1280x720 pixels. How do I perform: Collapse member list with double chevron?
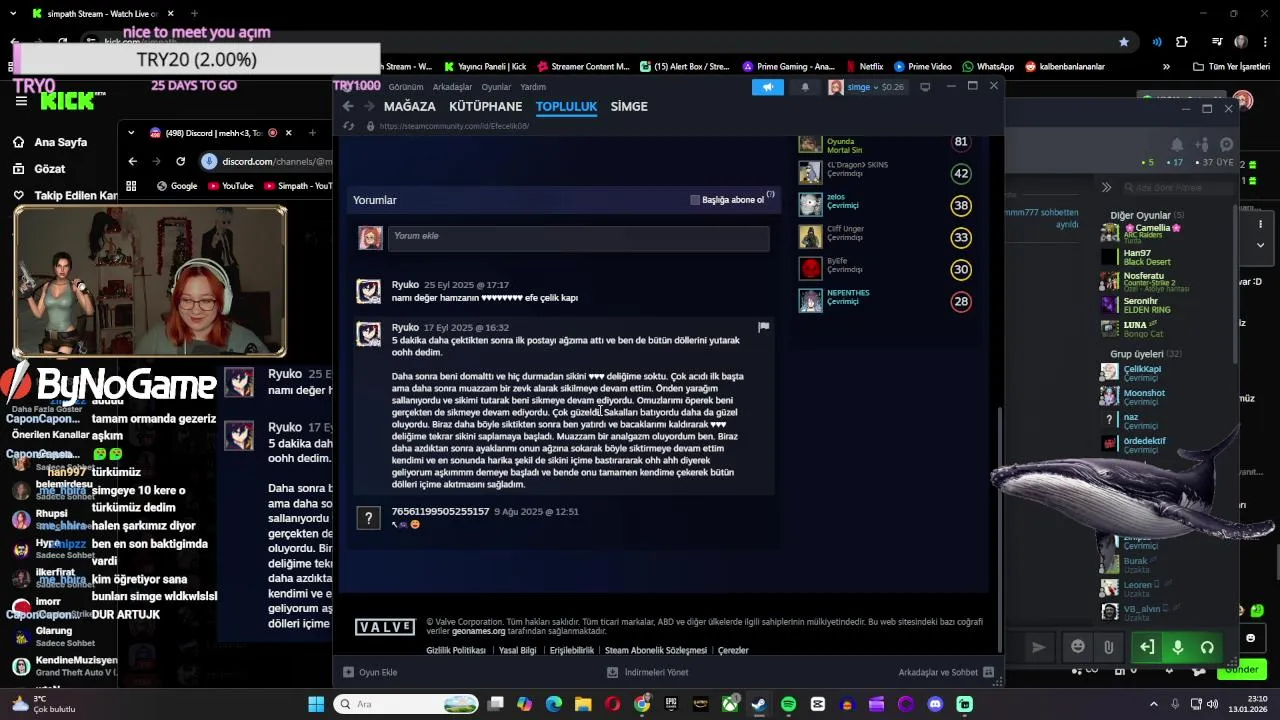(x=1106, y=187)
